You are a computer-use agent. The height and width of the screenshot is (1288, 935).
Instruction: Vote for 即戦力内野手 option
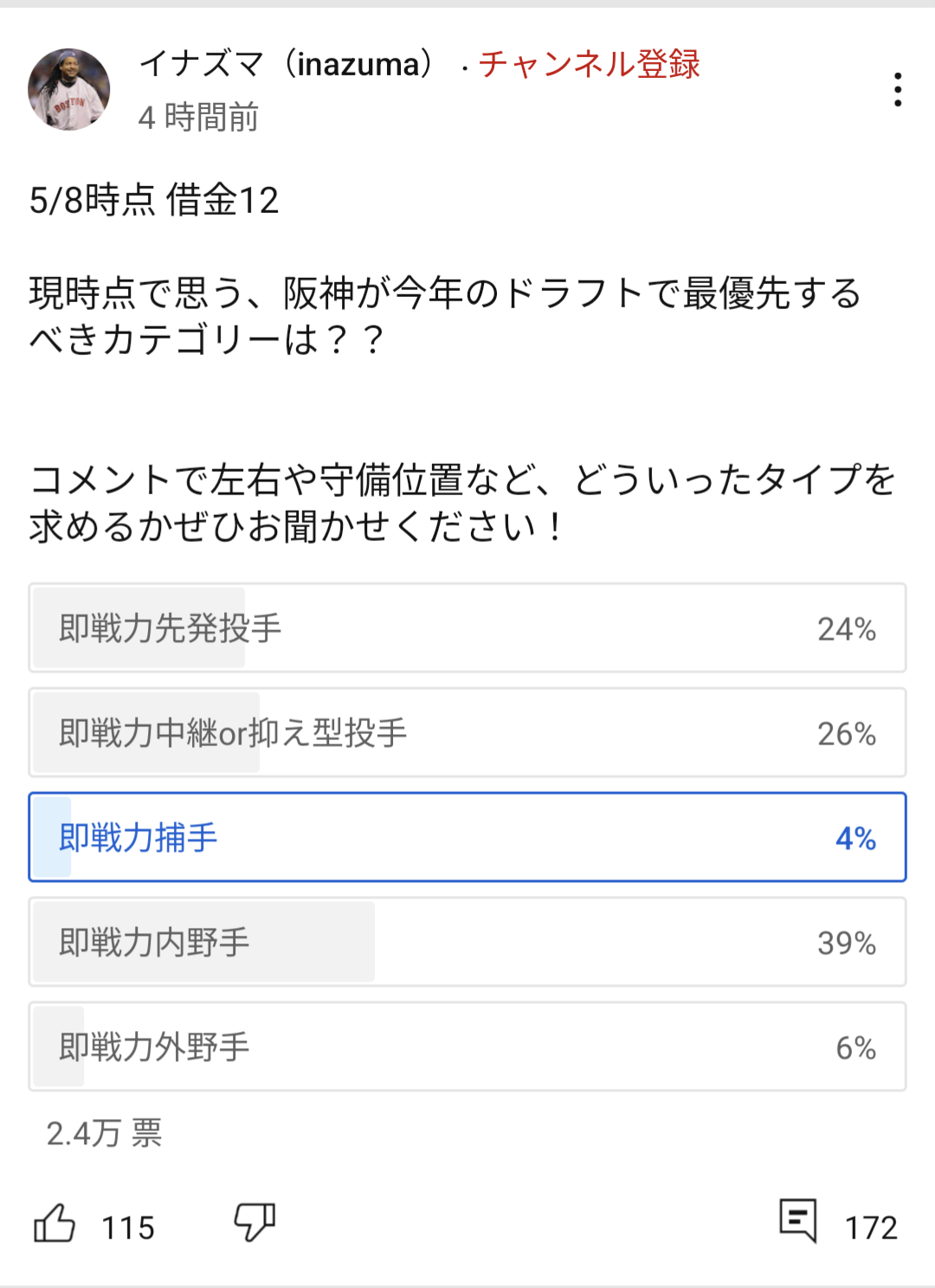(x=467, y=943)
